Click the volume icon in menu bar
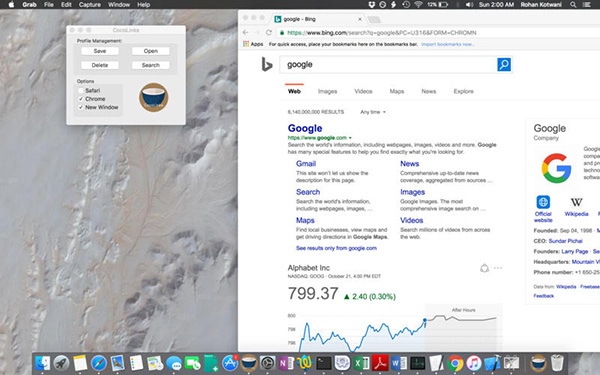 (x=470, y=5)
